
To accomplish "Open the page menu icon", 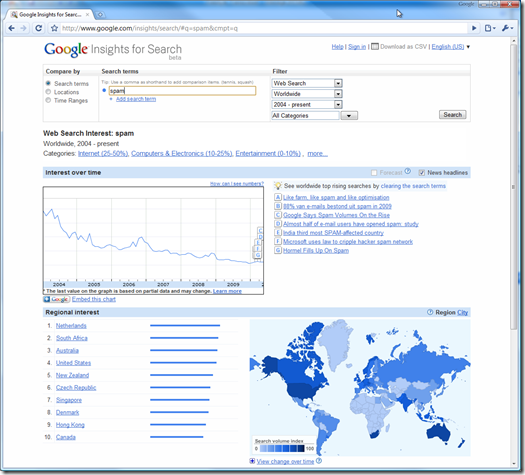I will coord(490,28).
